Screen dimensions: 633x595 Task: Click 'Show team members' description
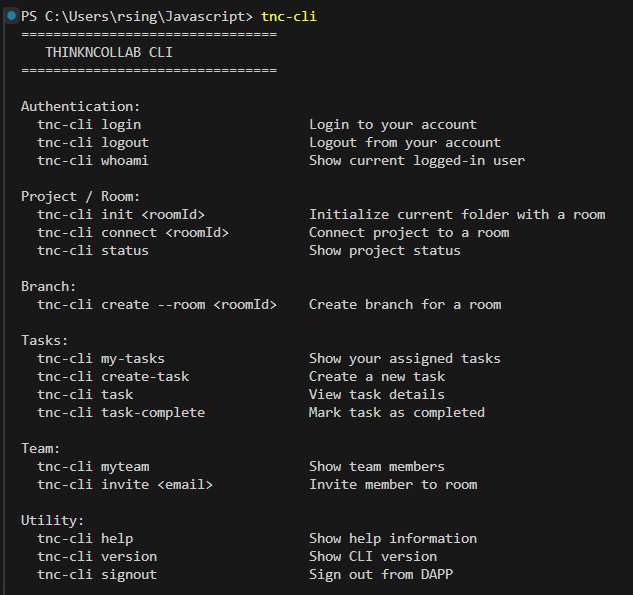(377, 467)
